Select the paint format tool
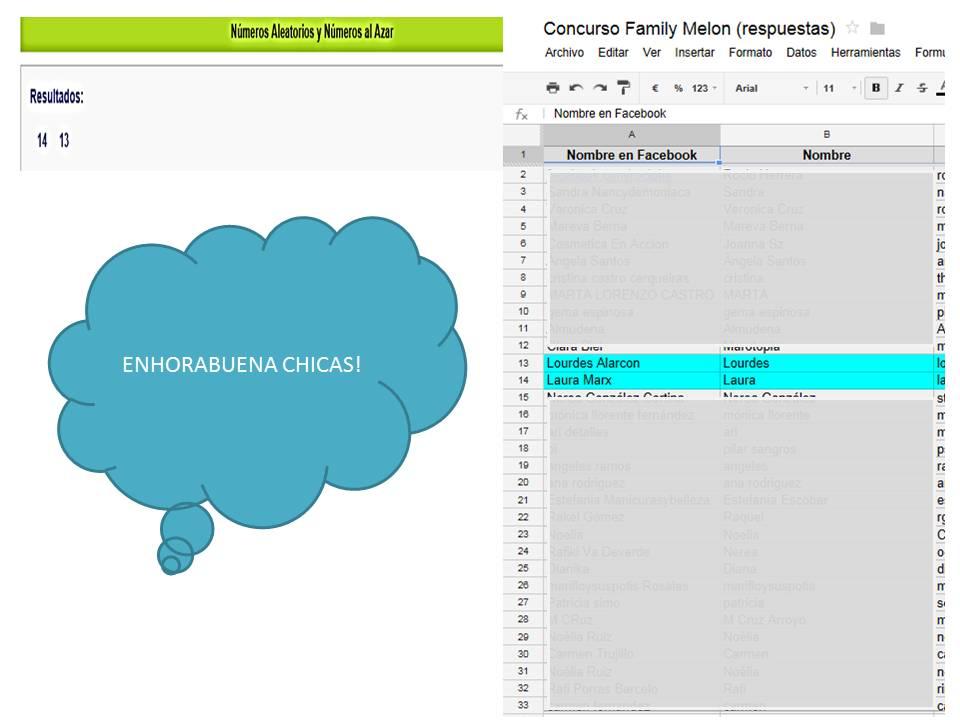 click(x=624, y=88)
